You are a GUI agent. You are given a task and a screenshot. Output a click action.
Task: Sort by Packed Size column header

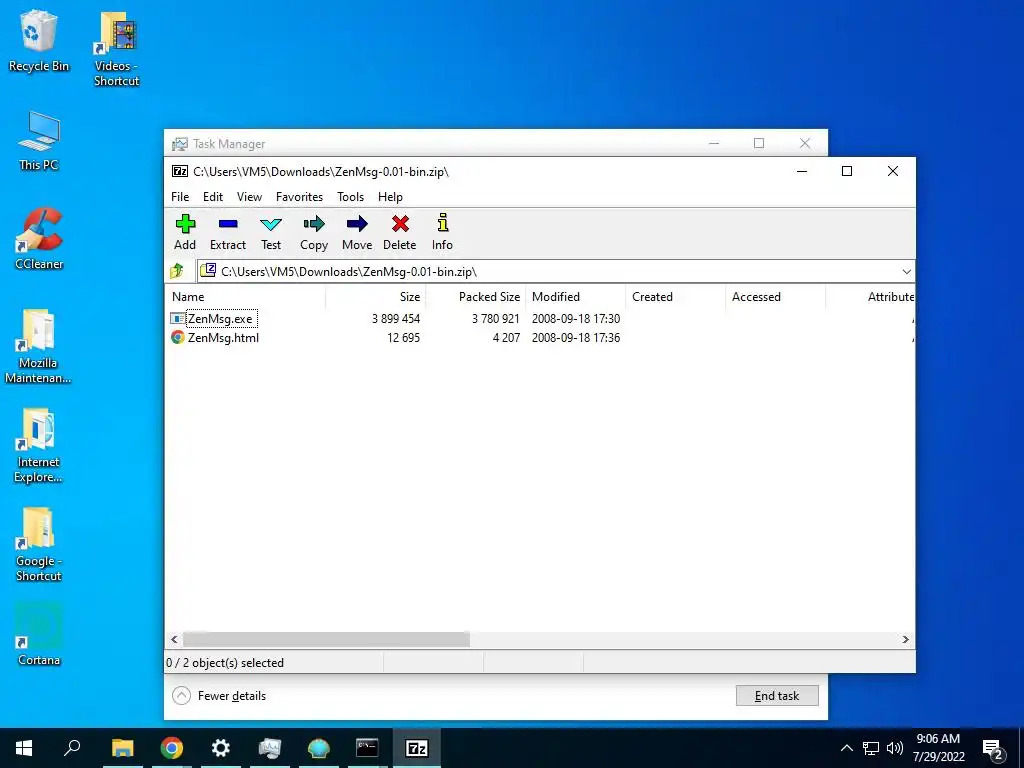[476, 296]
